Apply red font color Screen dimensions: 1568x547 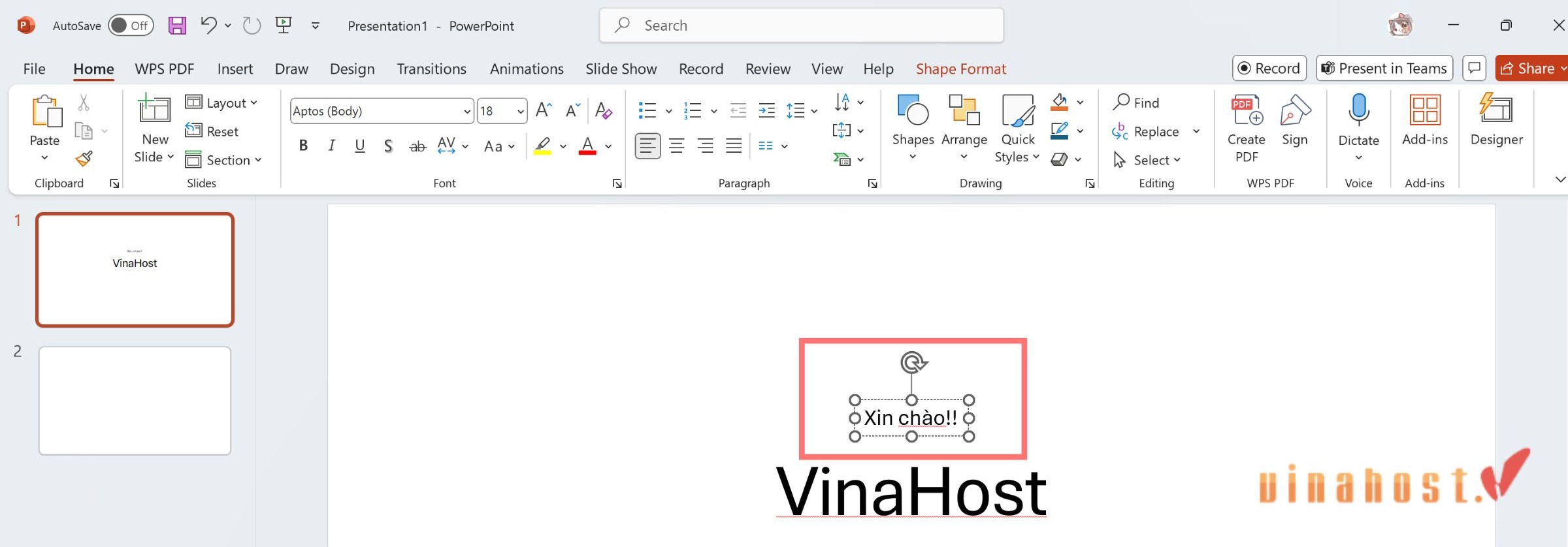tap(587, 146)
